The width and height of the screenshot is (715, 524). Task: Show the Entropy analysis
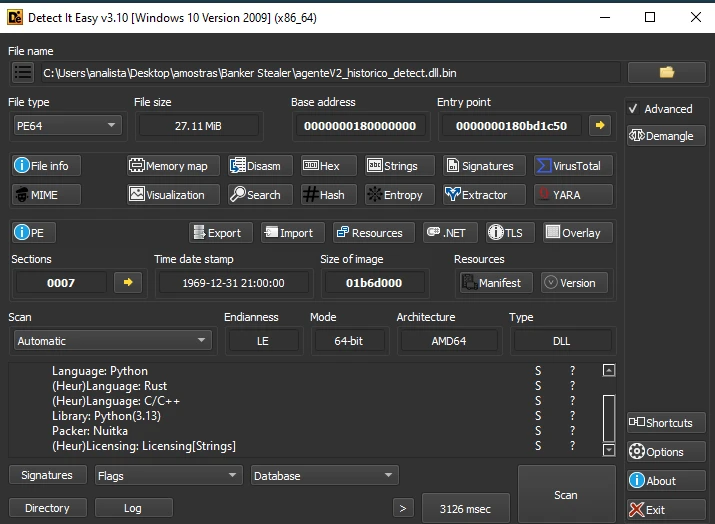point(395,195)
